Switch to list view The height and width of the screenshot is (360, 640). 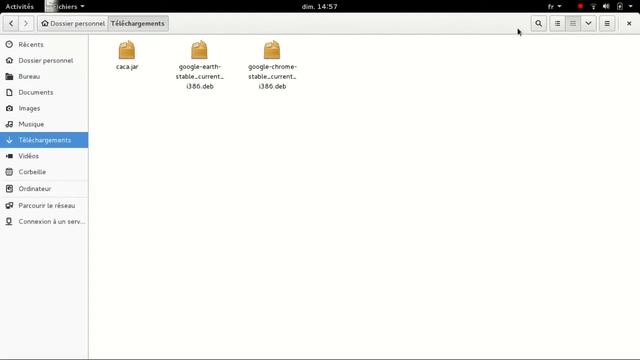coord(558,24)
